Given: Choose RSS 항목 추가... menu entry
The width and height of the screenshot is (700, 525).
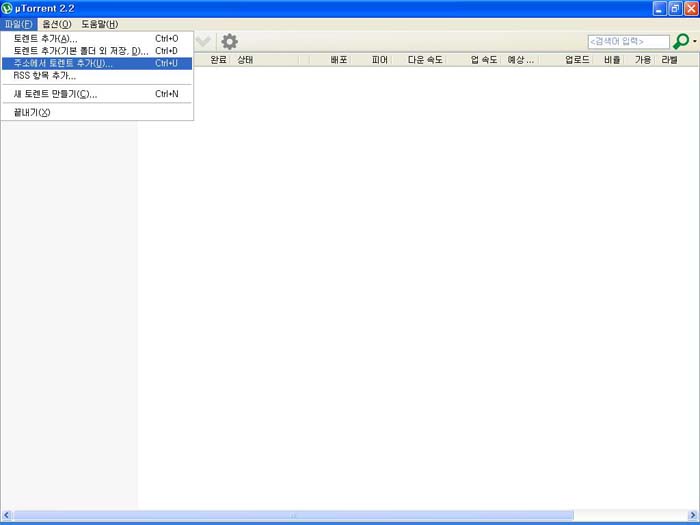Looking at the screenshot, I should click(97, 75).
